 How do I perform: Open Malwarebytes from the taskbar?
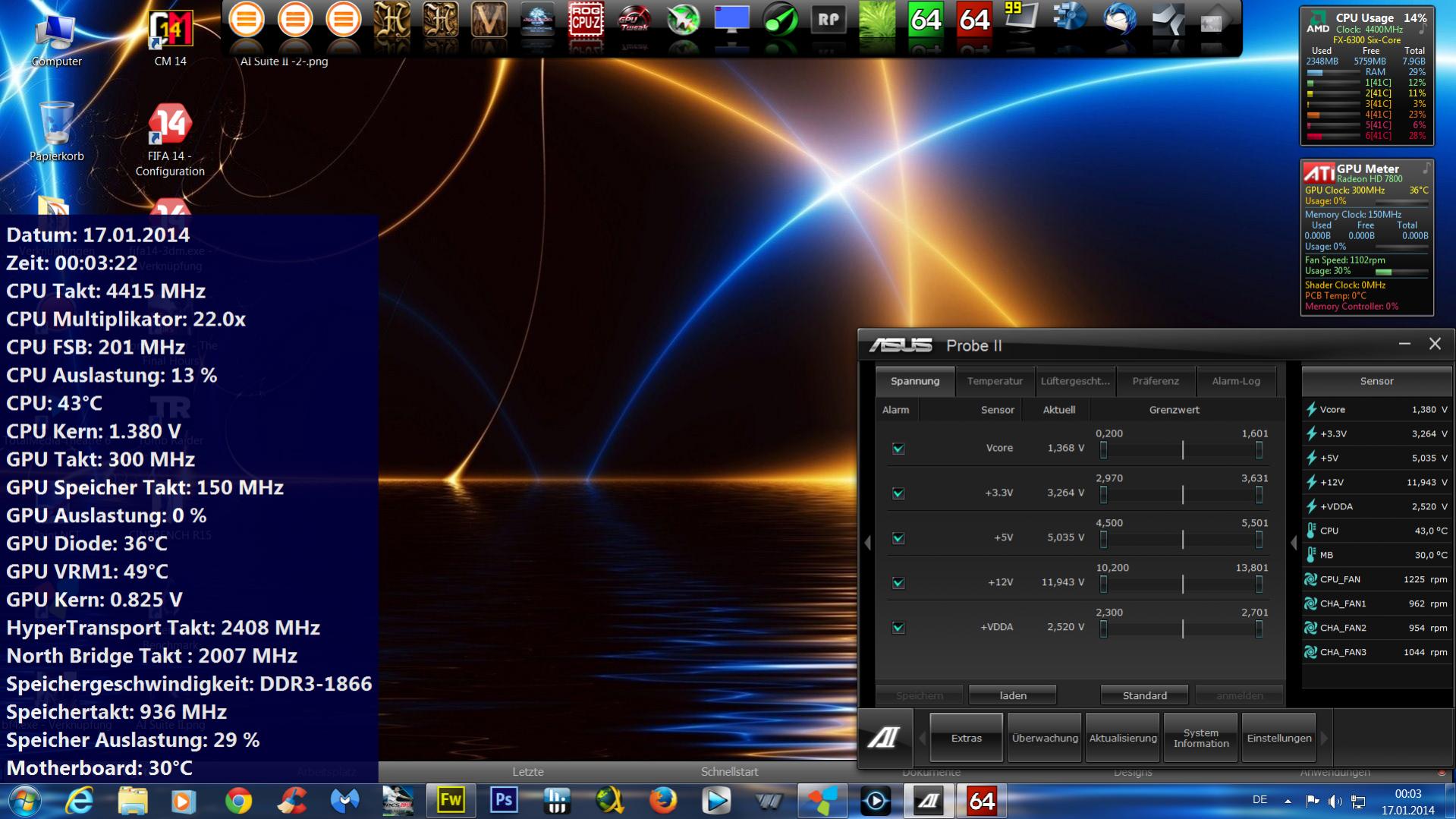pos(344,801)
